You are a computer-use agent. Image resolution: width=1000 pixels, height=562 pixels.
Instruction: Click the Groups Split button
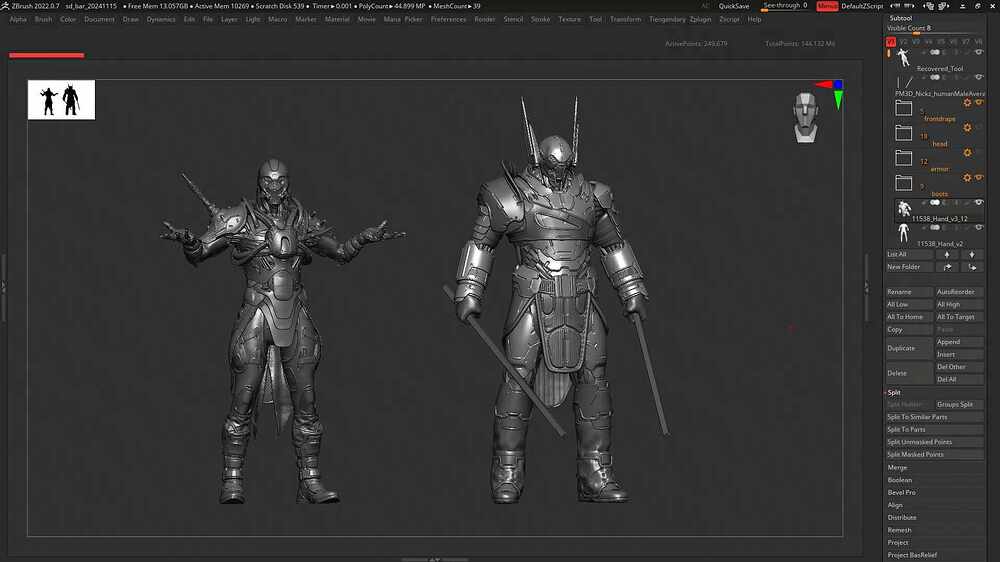click(x=960, y=404)
